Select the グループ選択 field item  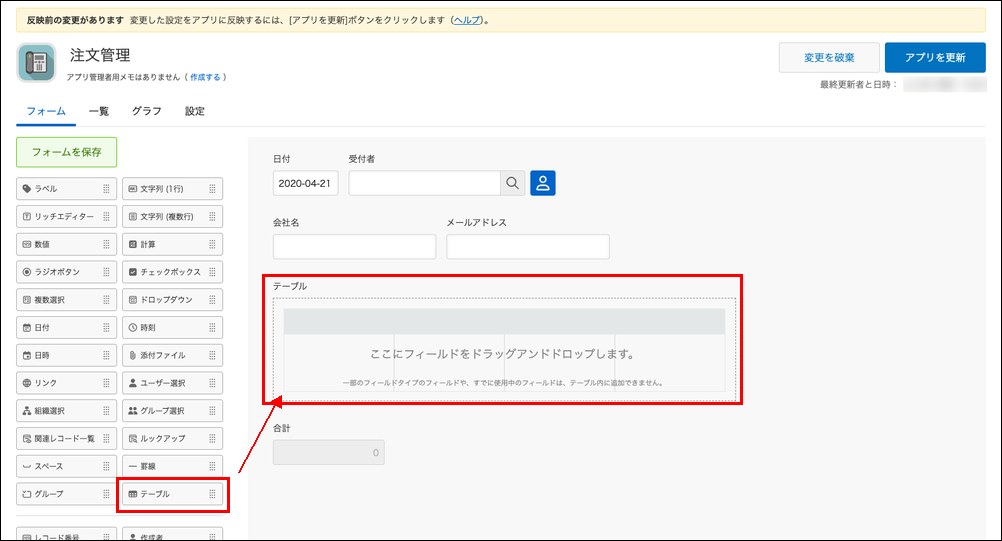173,411
